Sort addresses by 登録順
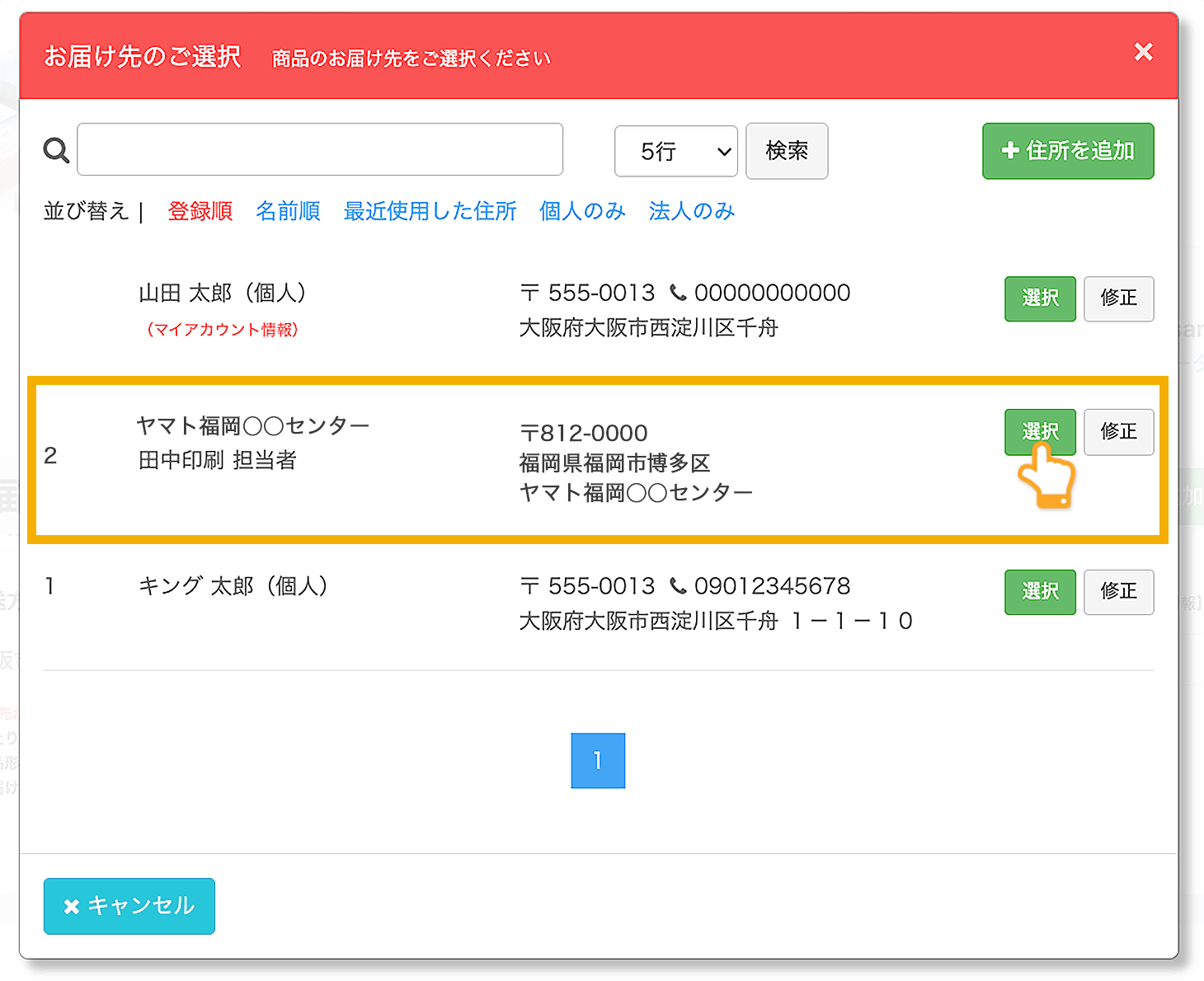1204x981 pixels. [x=200, y=211]
